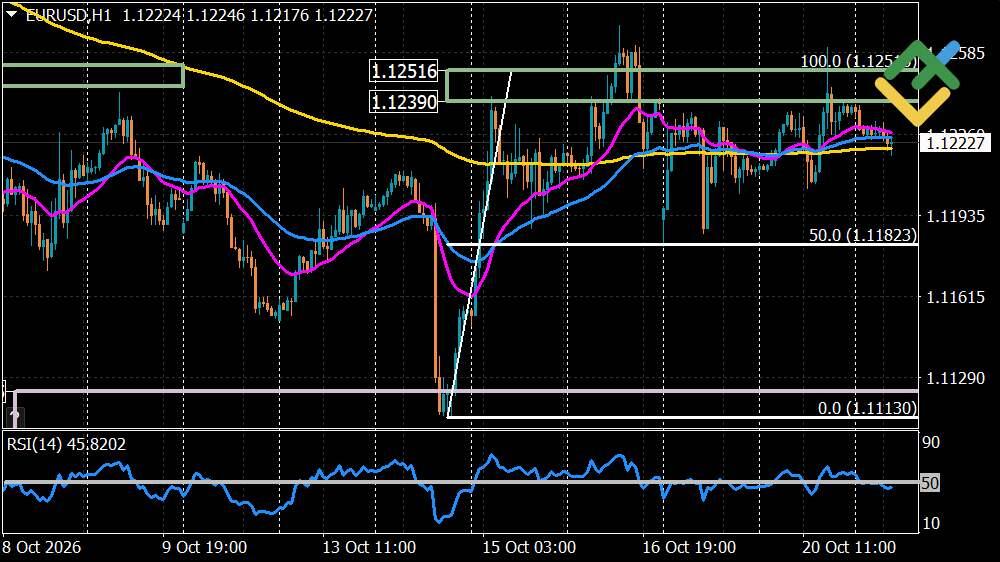Select the 1.12516 price label box

pyautogui.click(x=404, y=71)
